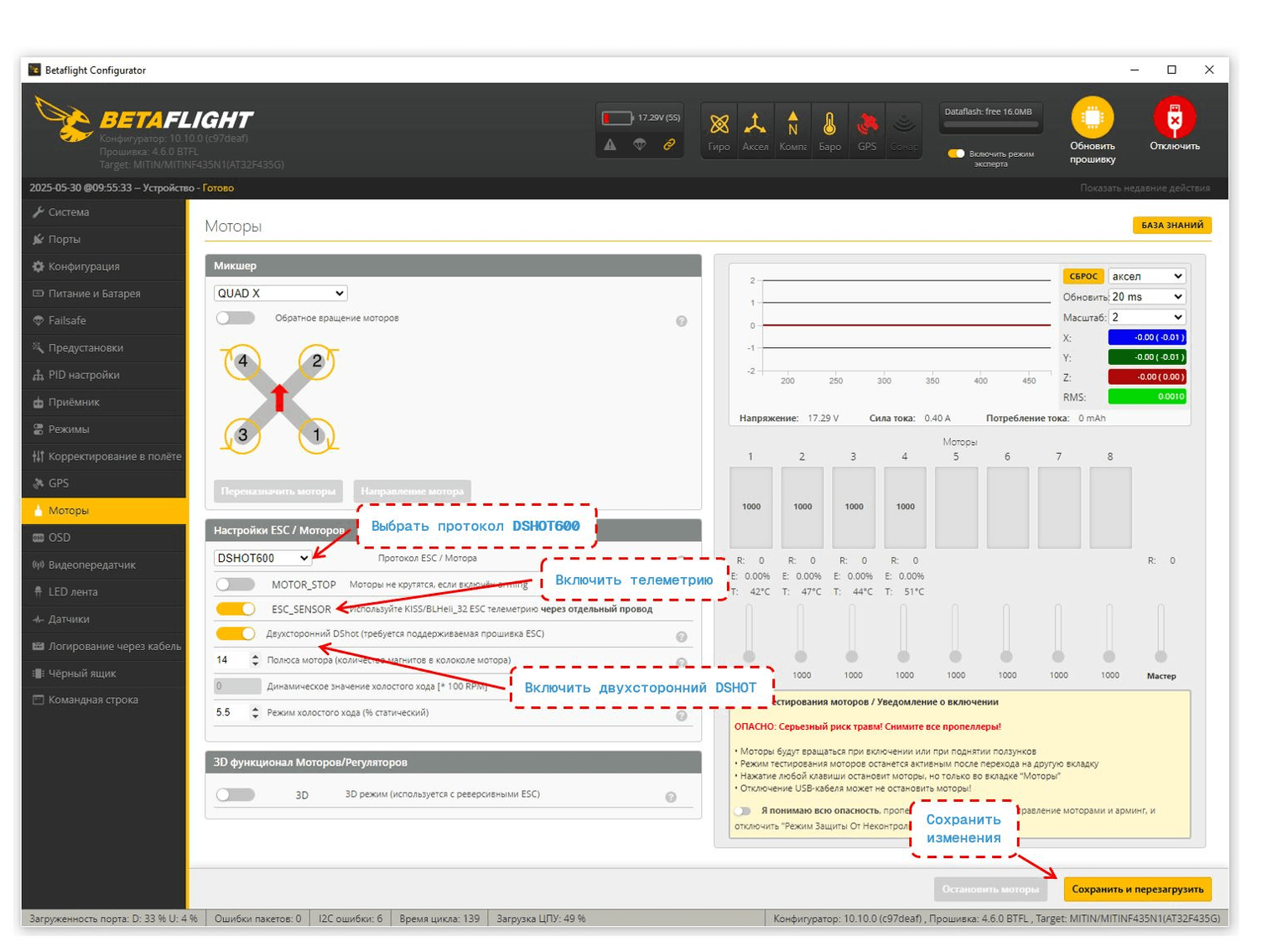Image resolution: width=1288 pixels, height=947 pixels.
Task: Click Мастер throttle slider
Action: click(x=1161, y=632)
